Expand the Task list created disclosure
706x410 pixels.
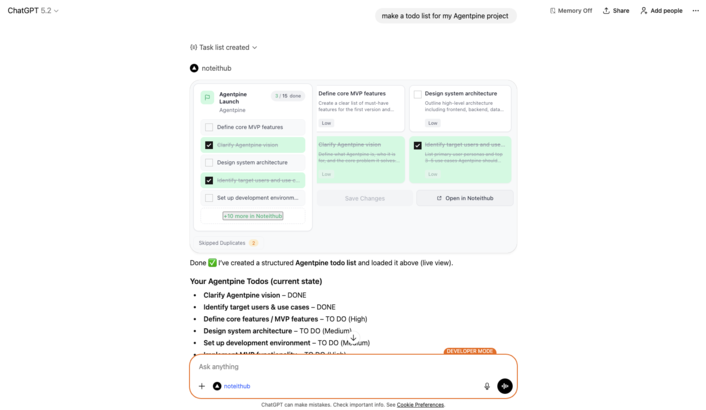coord(224,47)
